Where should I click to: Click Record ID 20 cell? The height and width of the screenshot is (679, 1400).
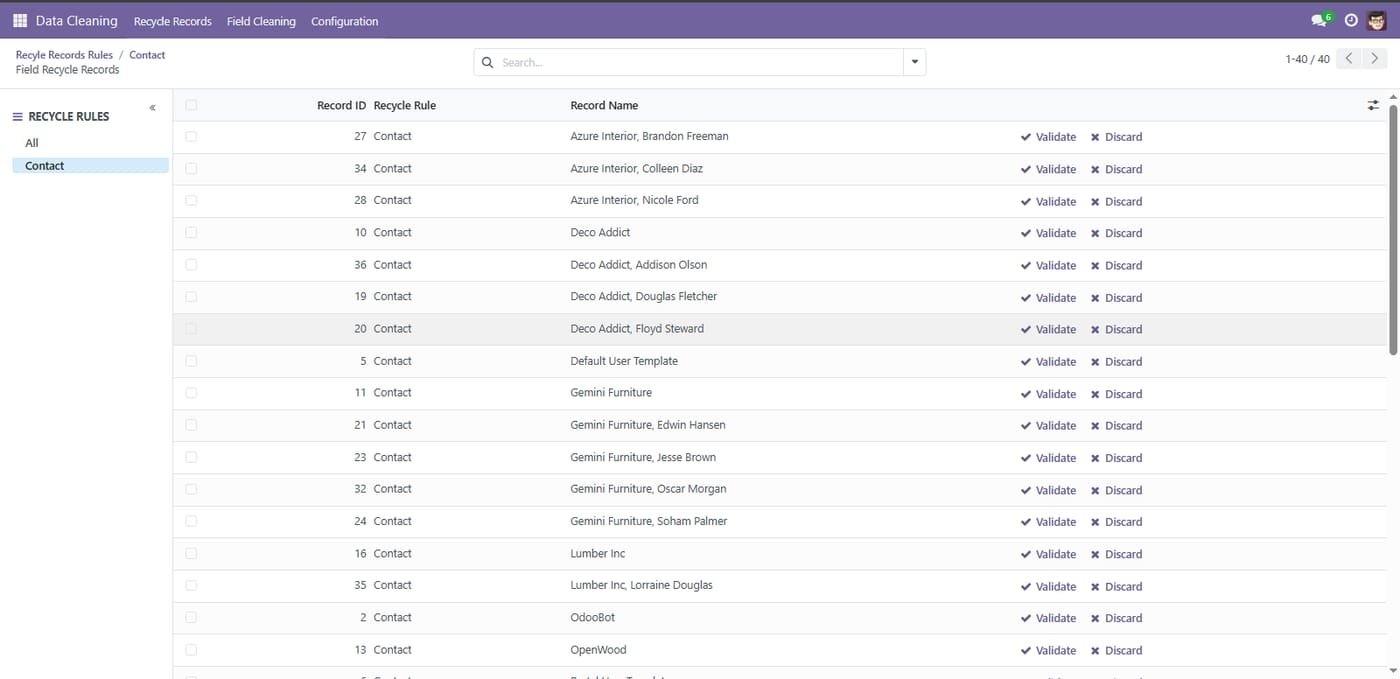click(x=360, y=328)
